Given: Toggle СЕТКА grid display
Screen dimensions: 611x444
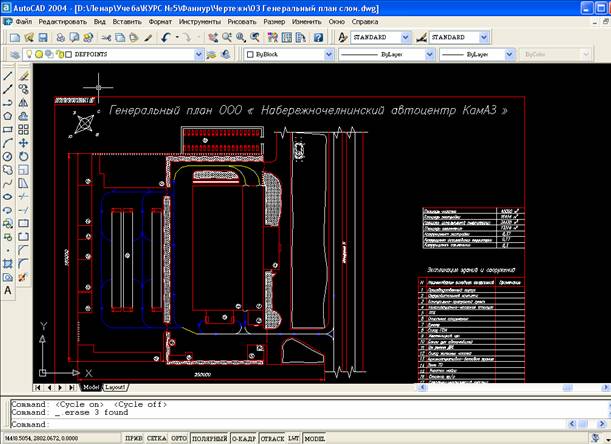Looking at the screenshot, I should tap(157, 439).
